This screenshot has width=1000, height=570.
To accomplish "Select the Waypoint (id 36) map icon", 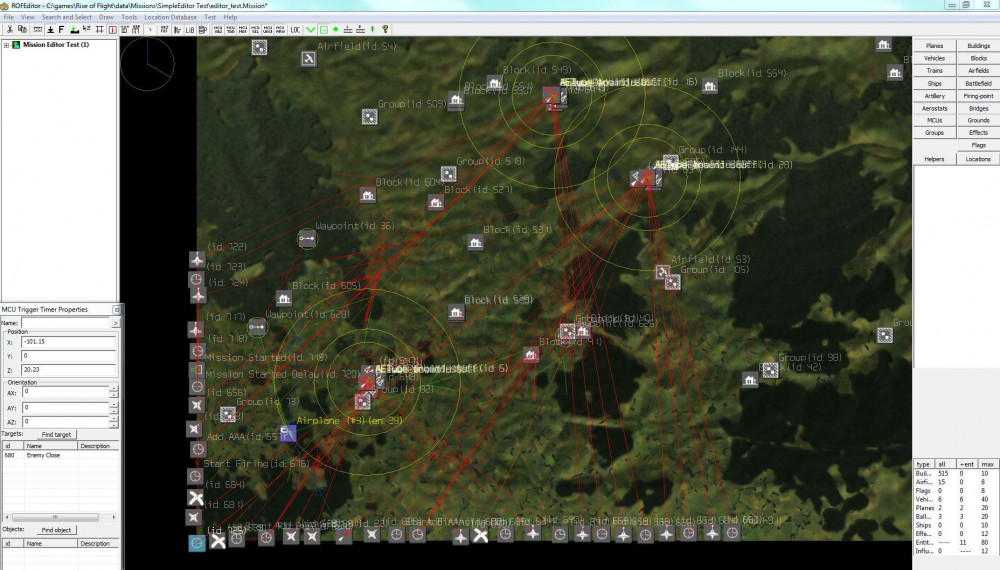I will (307, 239).
